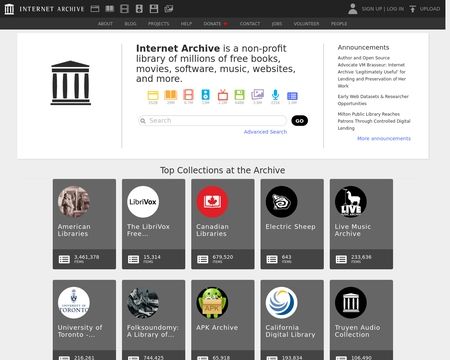450x360 pixels.
Task: Open Electric Sheep collection thumbnail
Action: tap(282, 202)
